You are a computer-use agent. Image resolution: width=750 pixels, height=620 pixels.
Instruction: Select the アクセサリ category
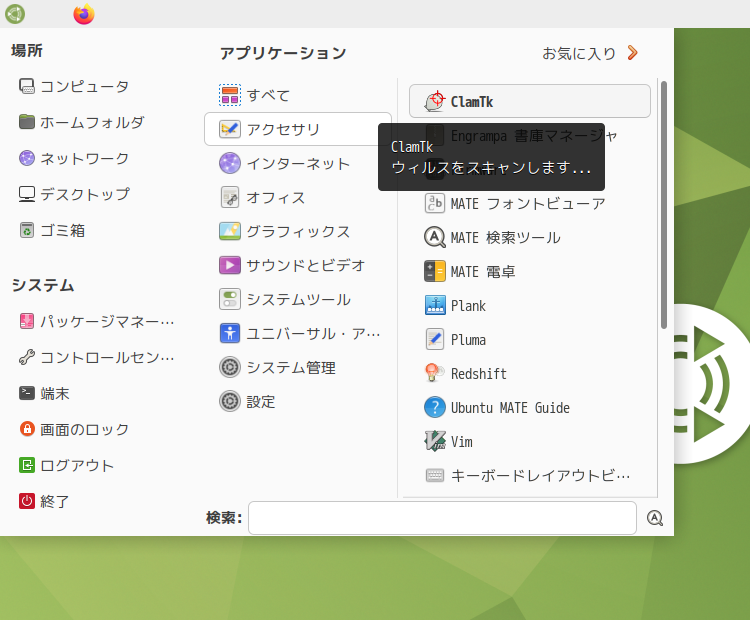pyautogui.click(x=298, y=129)
